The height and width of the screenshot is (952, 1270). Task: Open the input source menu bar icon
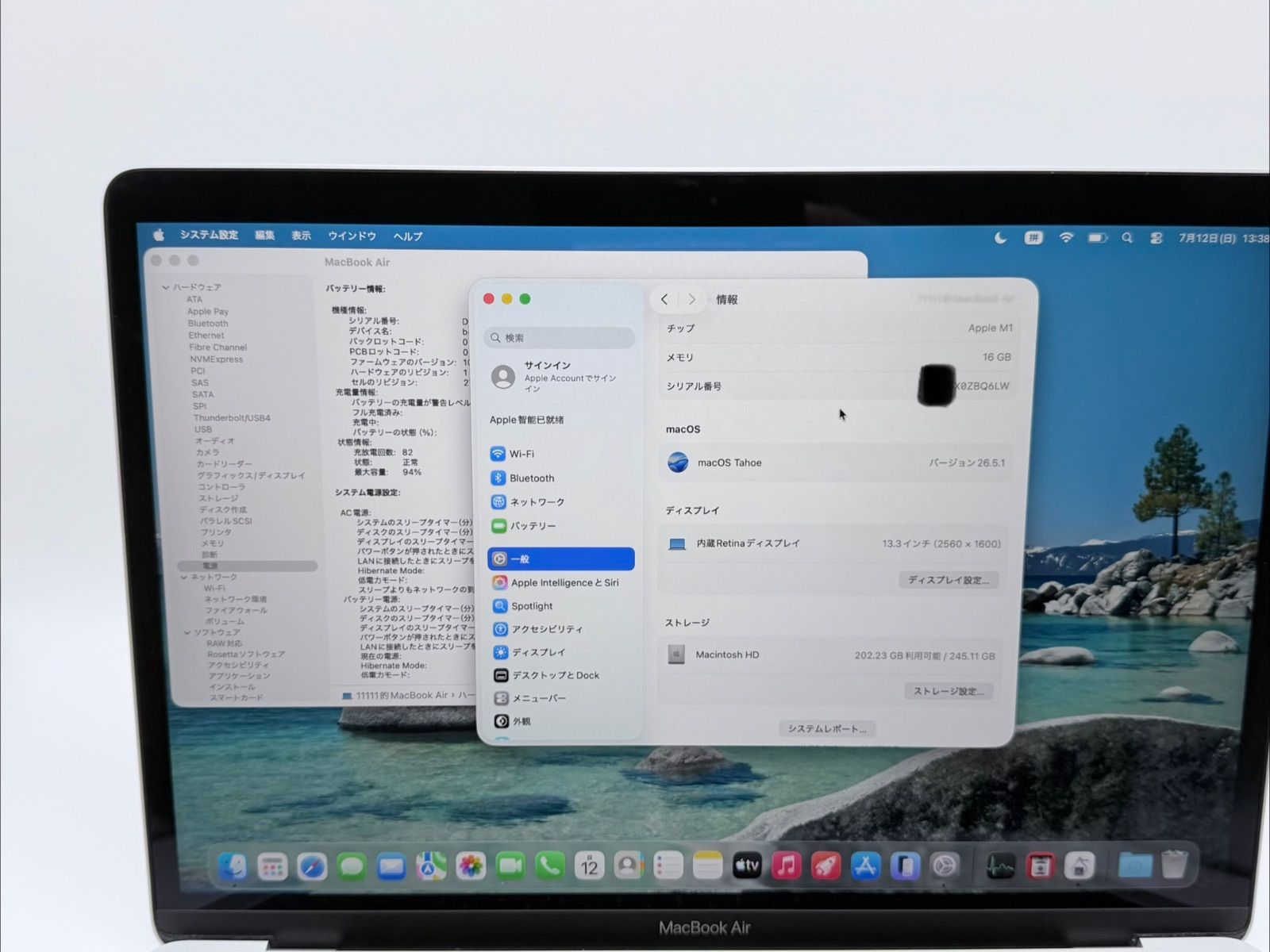point(1033,237)
